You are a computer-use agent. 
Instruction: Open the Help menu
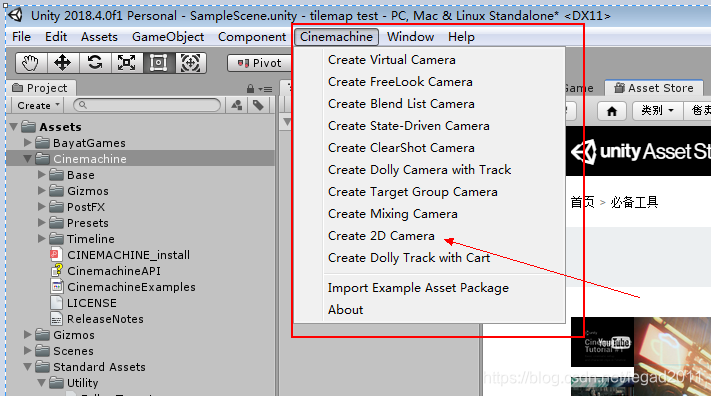(461, 37)
